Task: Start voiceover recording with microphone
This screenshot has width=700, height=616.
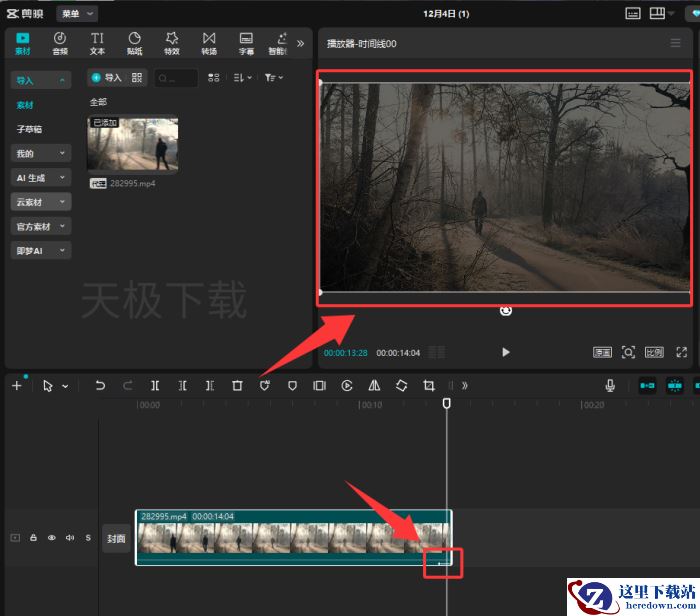Action: pyautogui.click(x=610, y=385)
